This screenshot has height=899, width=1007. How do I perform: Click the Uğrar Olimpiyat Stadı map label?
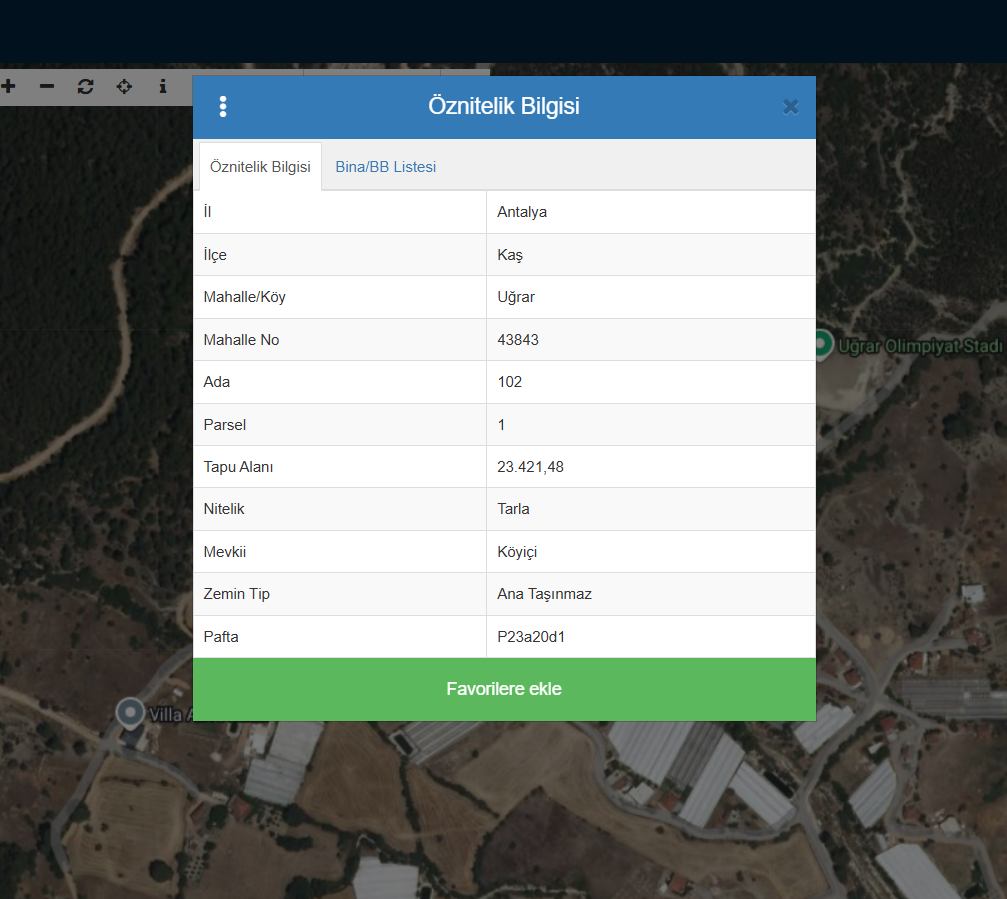coord(920,347)
